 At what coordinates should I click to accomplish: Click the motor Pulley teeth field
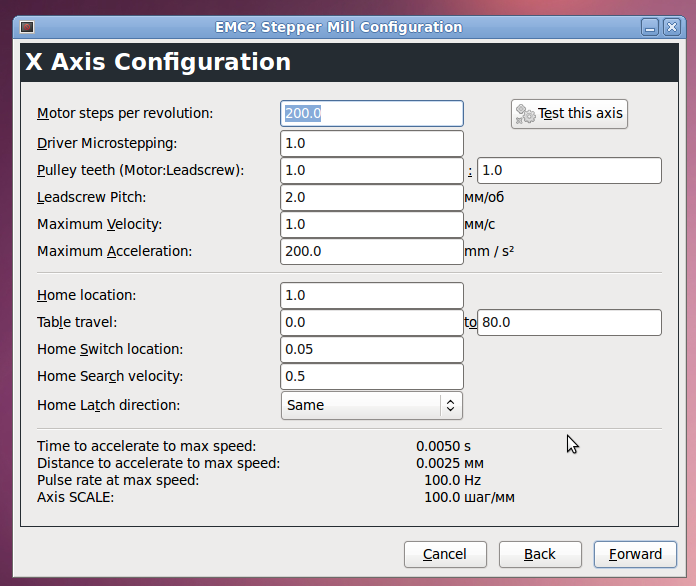click(x=372, y=170)
